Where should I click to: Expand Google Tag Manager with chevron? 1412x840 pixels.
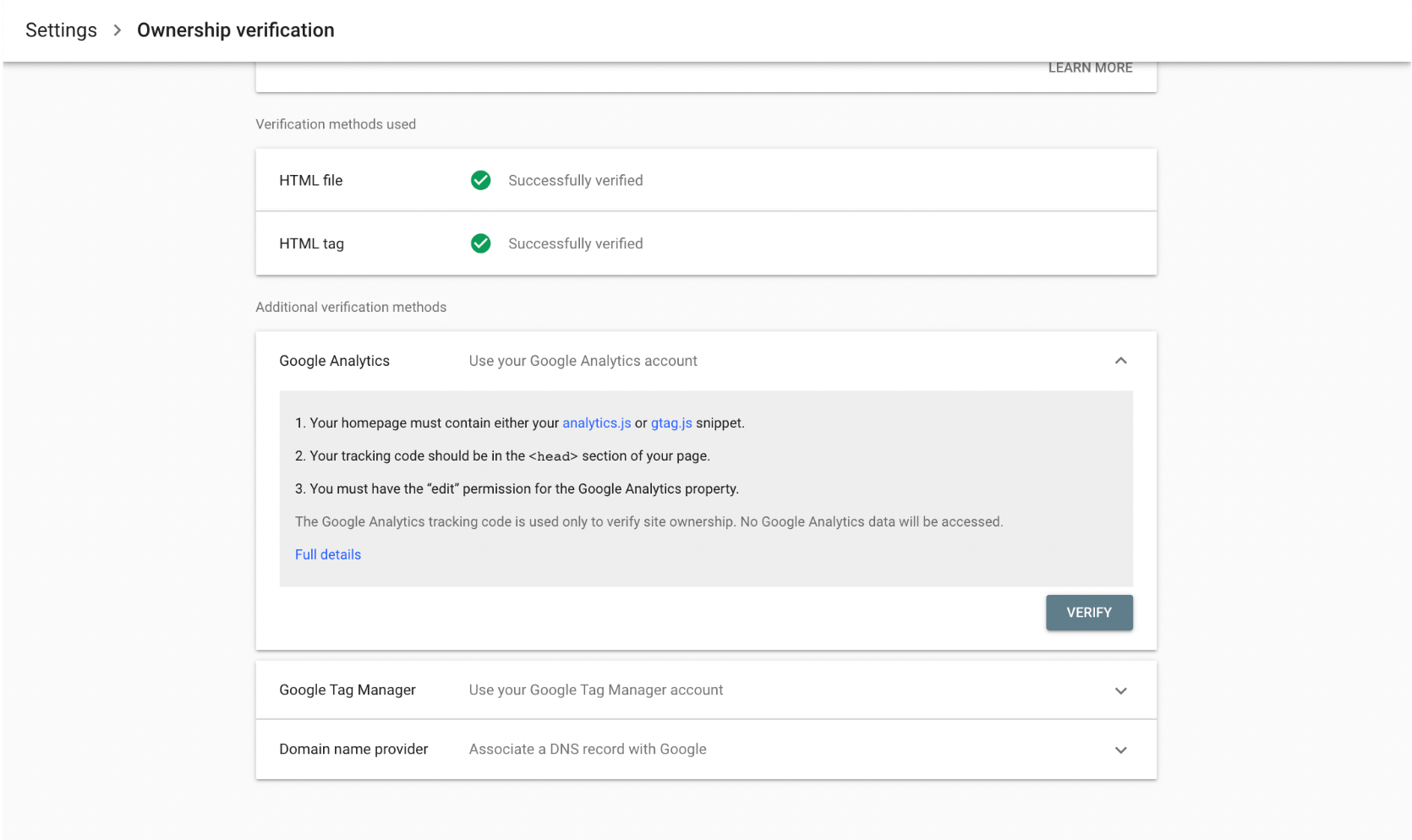point(1120,690)
